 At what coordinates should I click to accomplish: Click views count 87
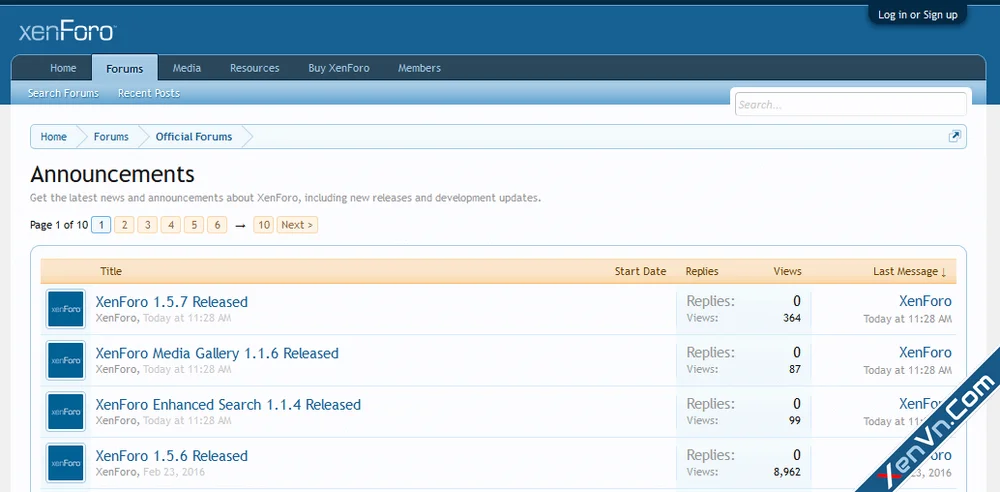pos(795,369)
